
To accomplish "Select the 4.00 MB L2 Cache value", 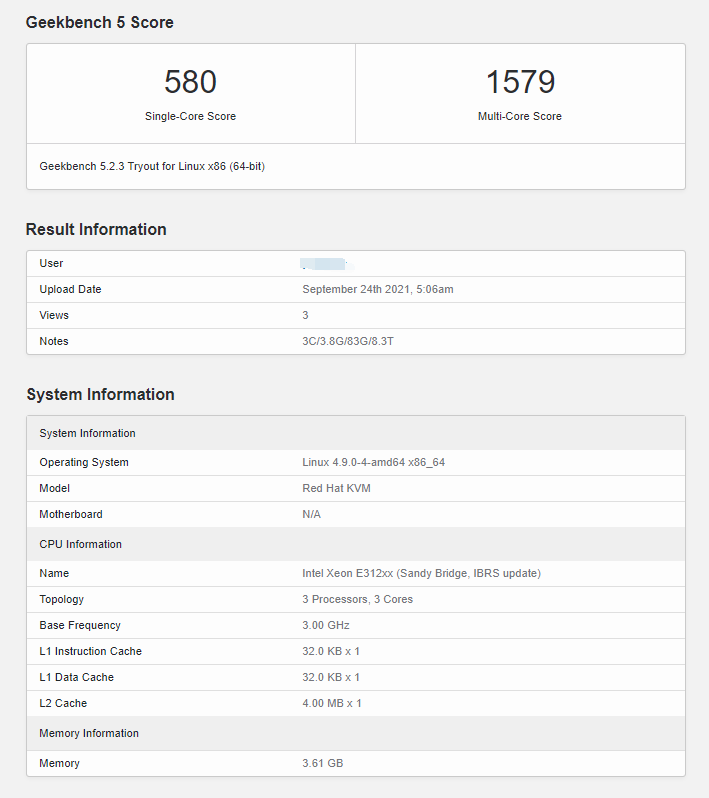I will 332,703.
